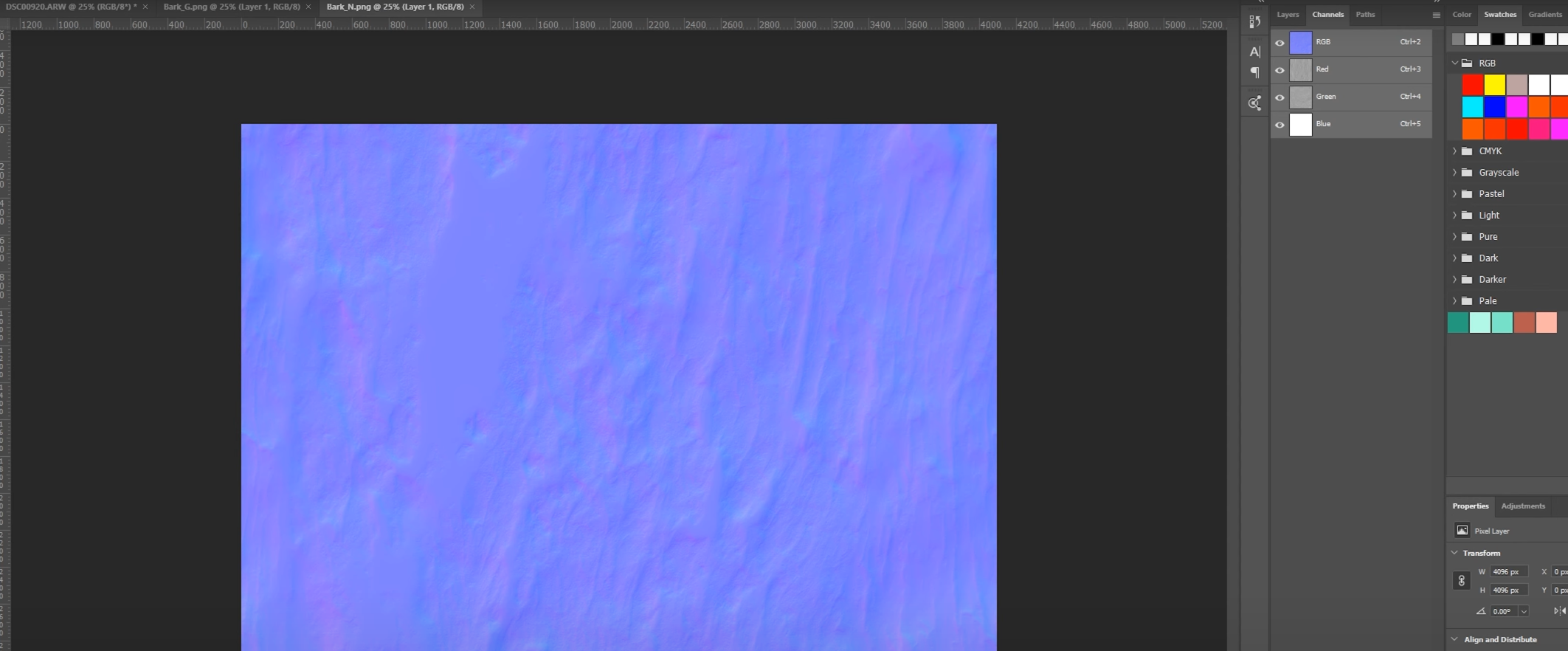Pick the red swatch in RGB group
Image resolution: width=1568 pixels, height=651 pixels.
pos(1473,85)
